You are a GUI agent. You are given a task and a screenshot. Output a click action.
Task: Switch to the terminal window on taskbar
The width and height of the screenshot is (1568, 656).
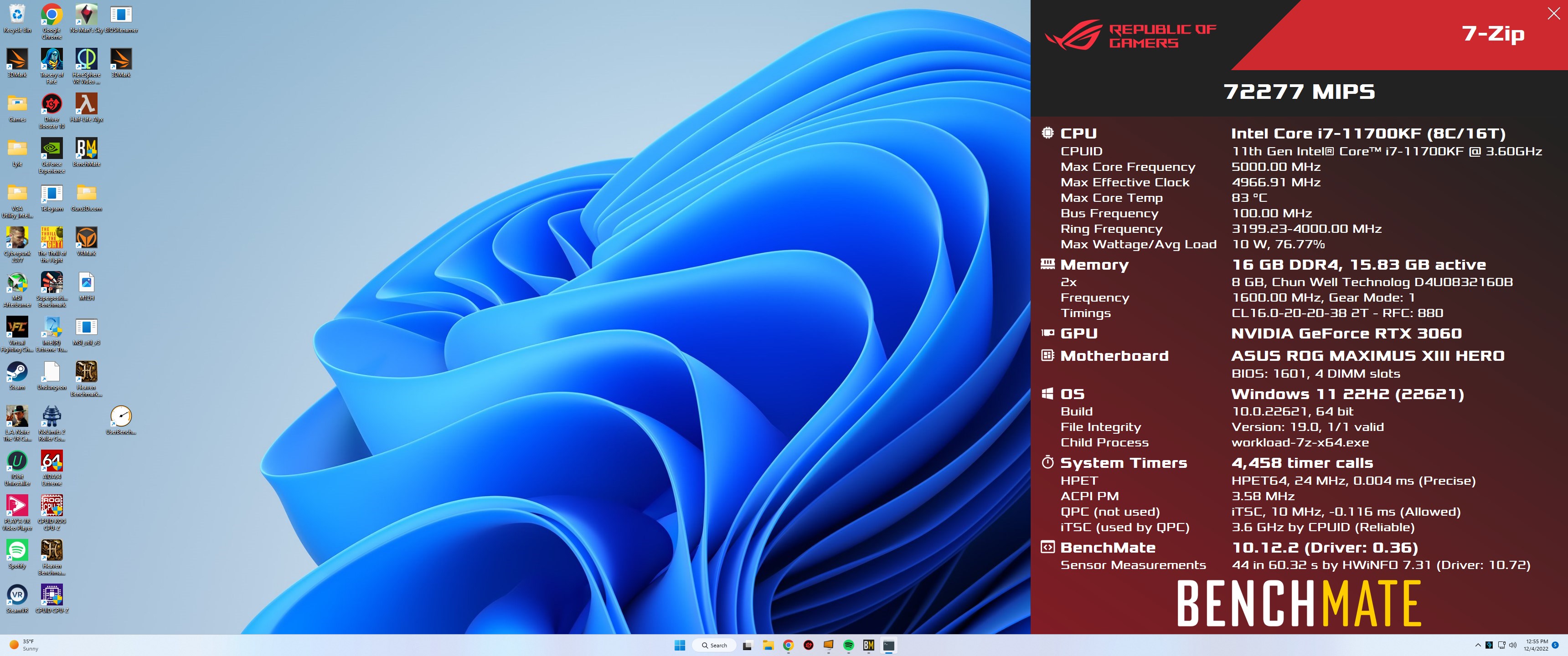coord(889,645)
